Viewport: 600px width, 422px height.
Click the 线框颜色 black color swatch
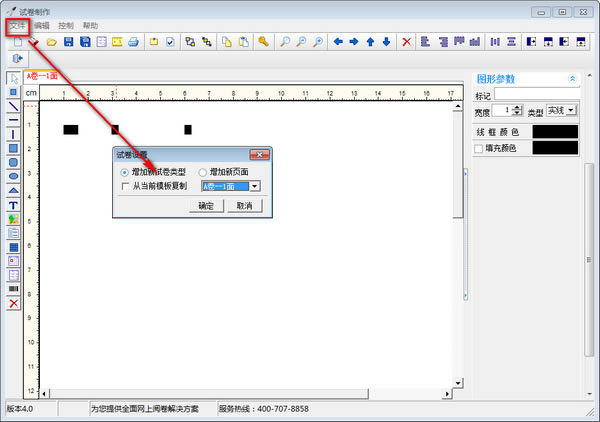555,131
